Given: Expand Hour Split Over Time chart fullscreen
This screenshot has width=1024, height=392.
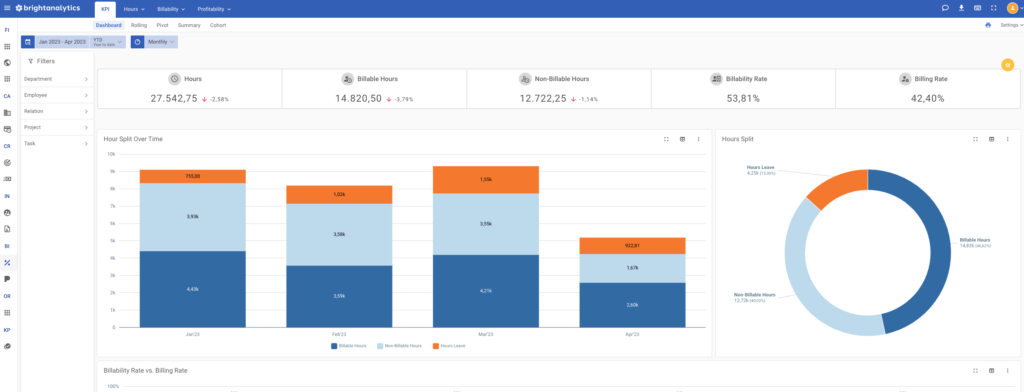Looking at the screenshot, I should click(666, 139).
